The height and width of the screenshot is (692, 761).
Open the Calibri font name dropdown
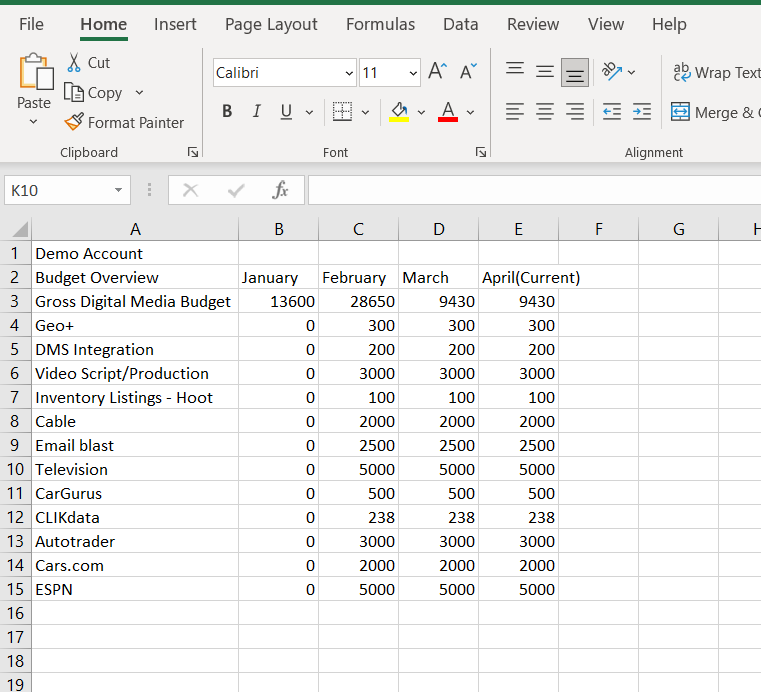click(349, 73)
